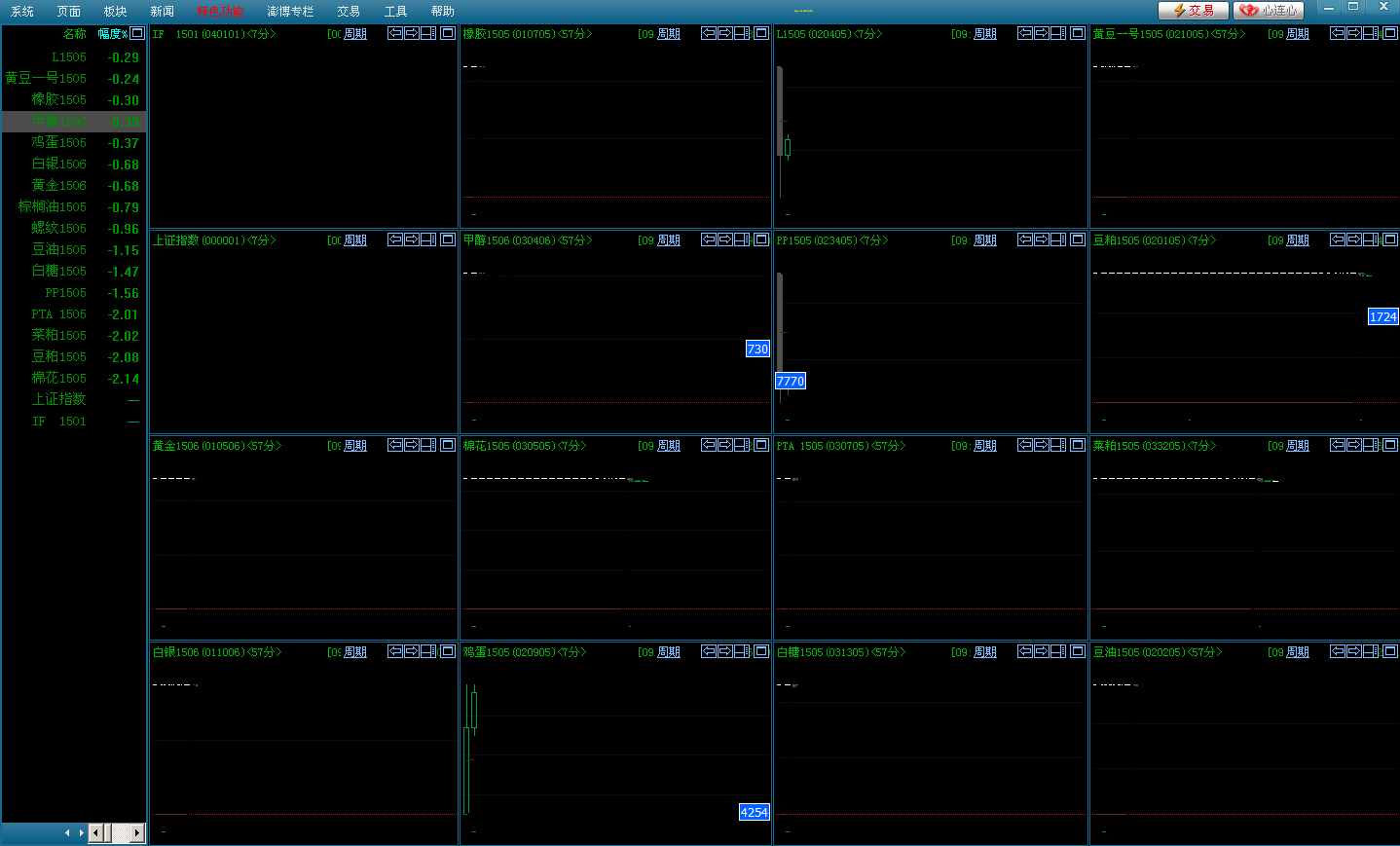Screen dimensions: 1400x846
Task: Open 周期 period selector in 鸡蛋1505 chart
Action: point(668,652)
